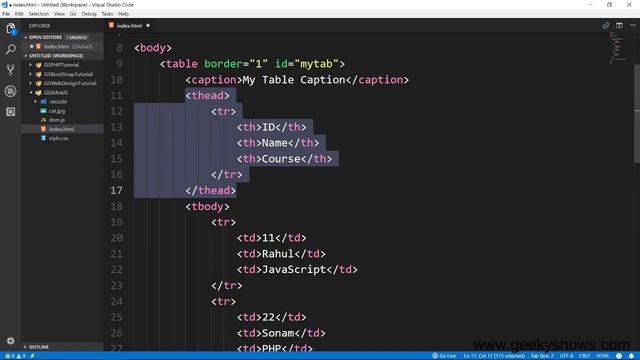Screen dimensions: 640x360
Task: Open the Go menu
Action: coord(73,14)
